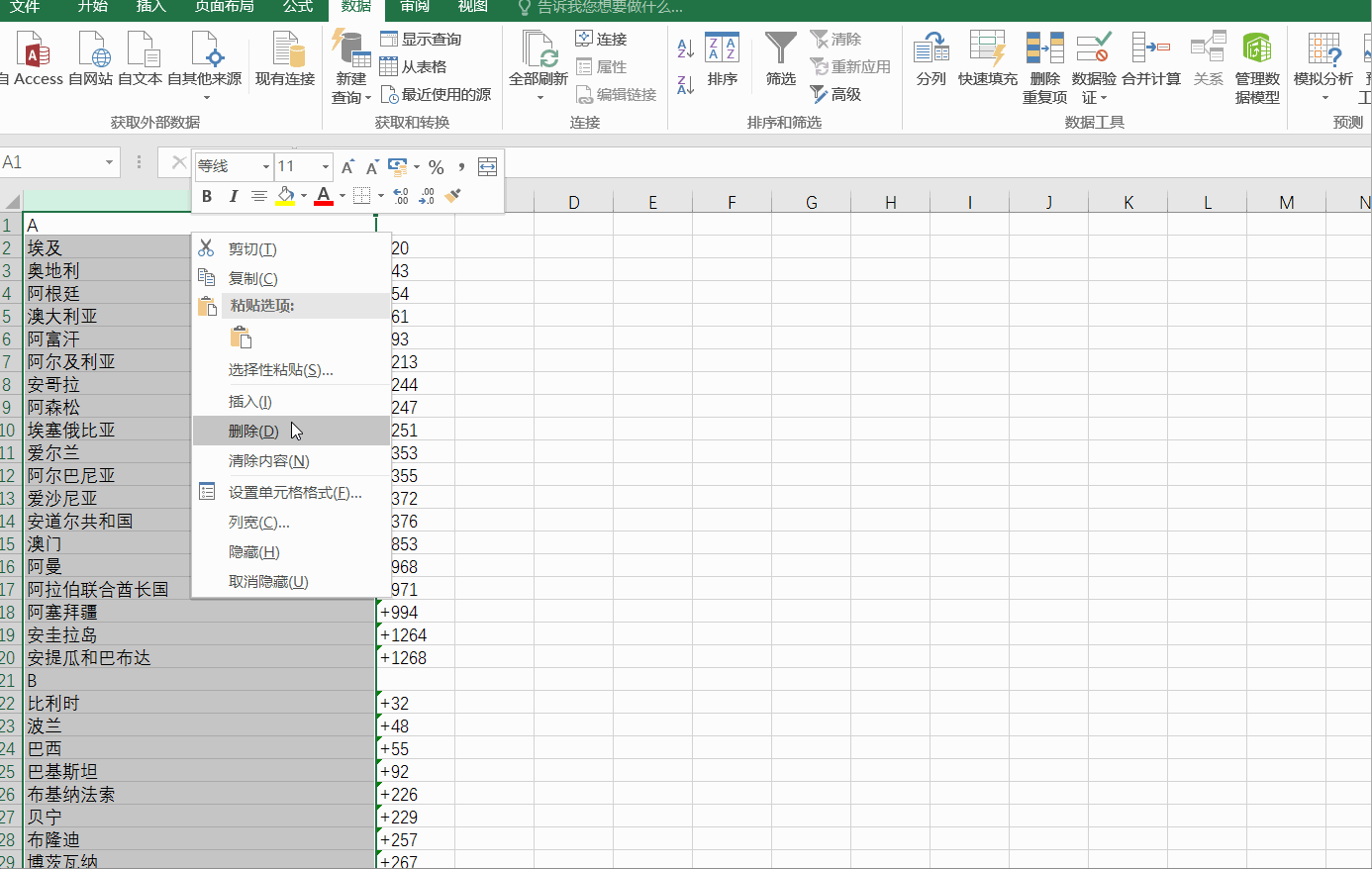1372x869 pixels.
Task: Choose Hide (隐藏) from context menu
Action: tap(291, 551)
